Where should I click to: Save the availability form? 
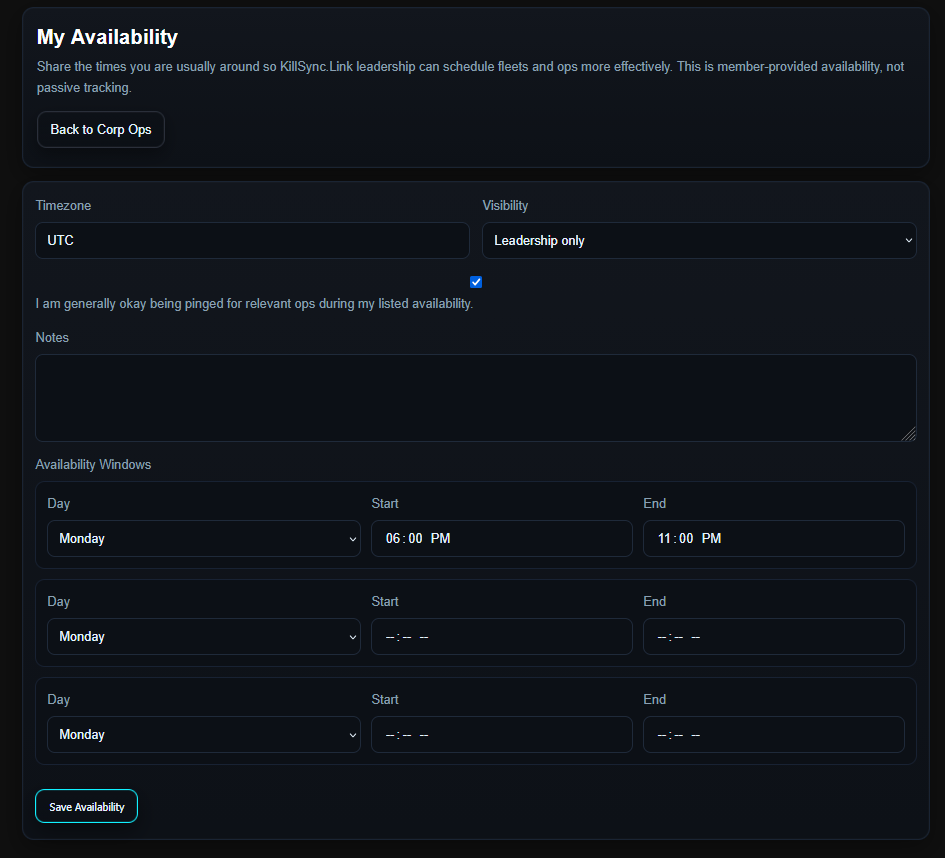[x=86, y=807]
